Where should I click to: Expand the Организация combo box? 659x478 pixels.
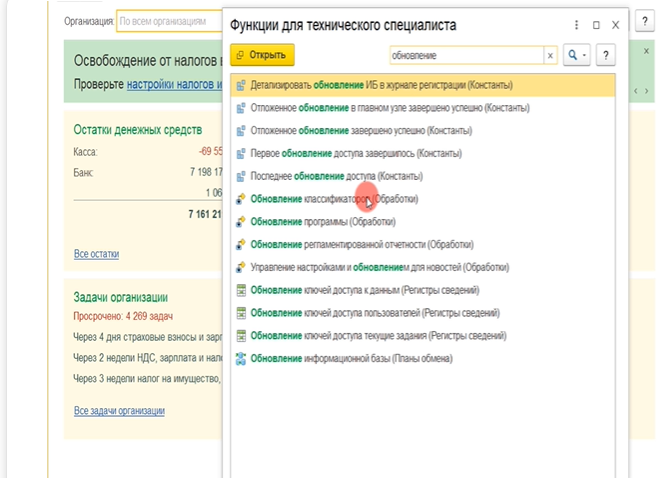tap(165, 20)
